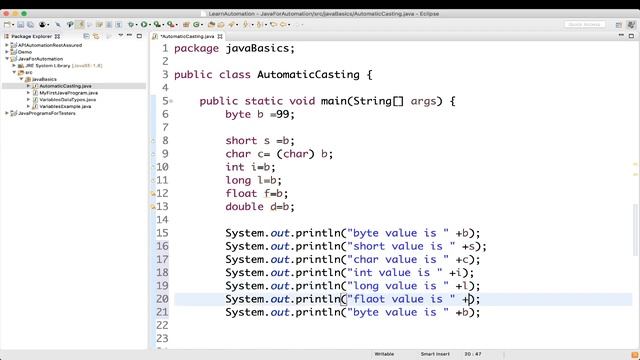Click the 20 : 47 cursor position status
Viewport: 640px width, 360px height.
pos(472,354)
